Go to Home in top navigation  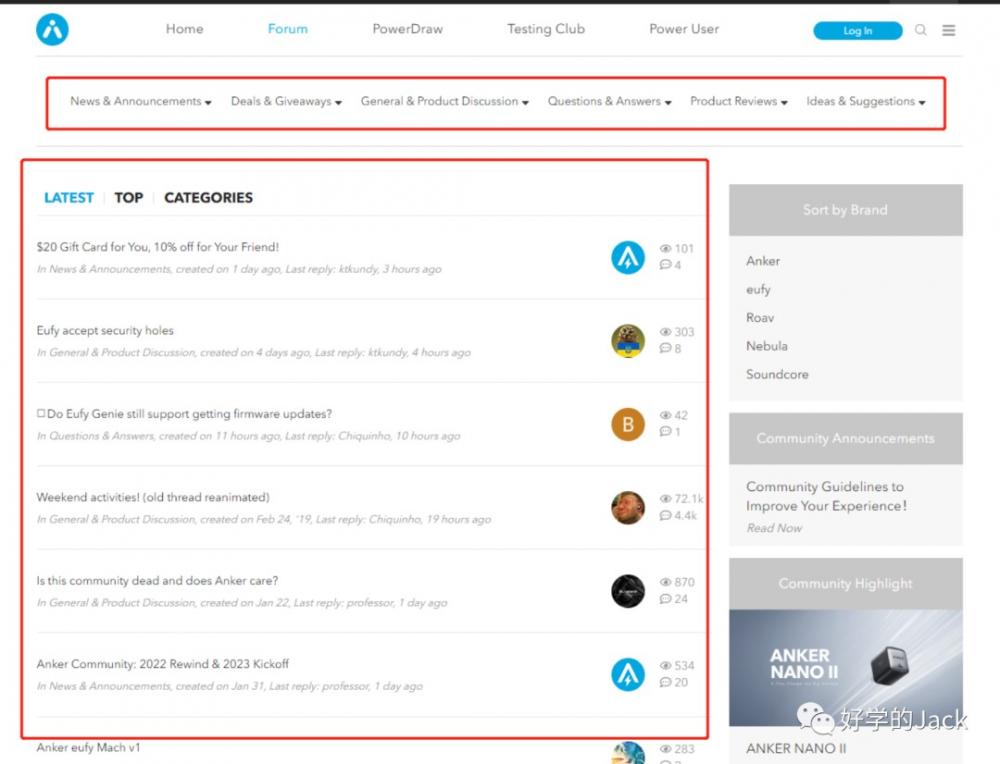(x=184, y=29)
